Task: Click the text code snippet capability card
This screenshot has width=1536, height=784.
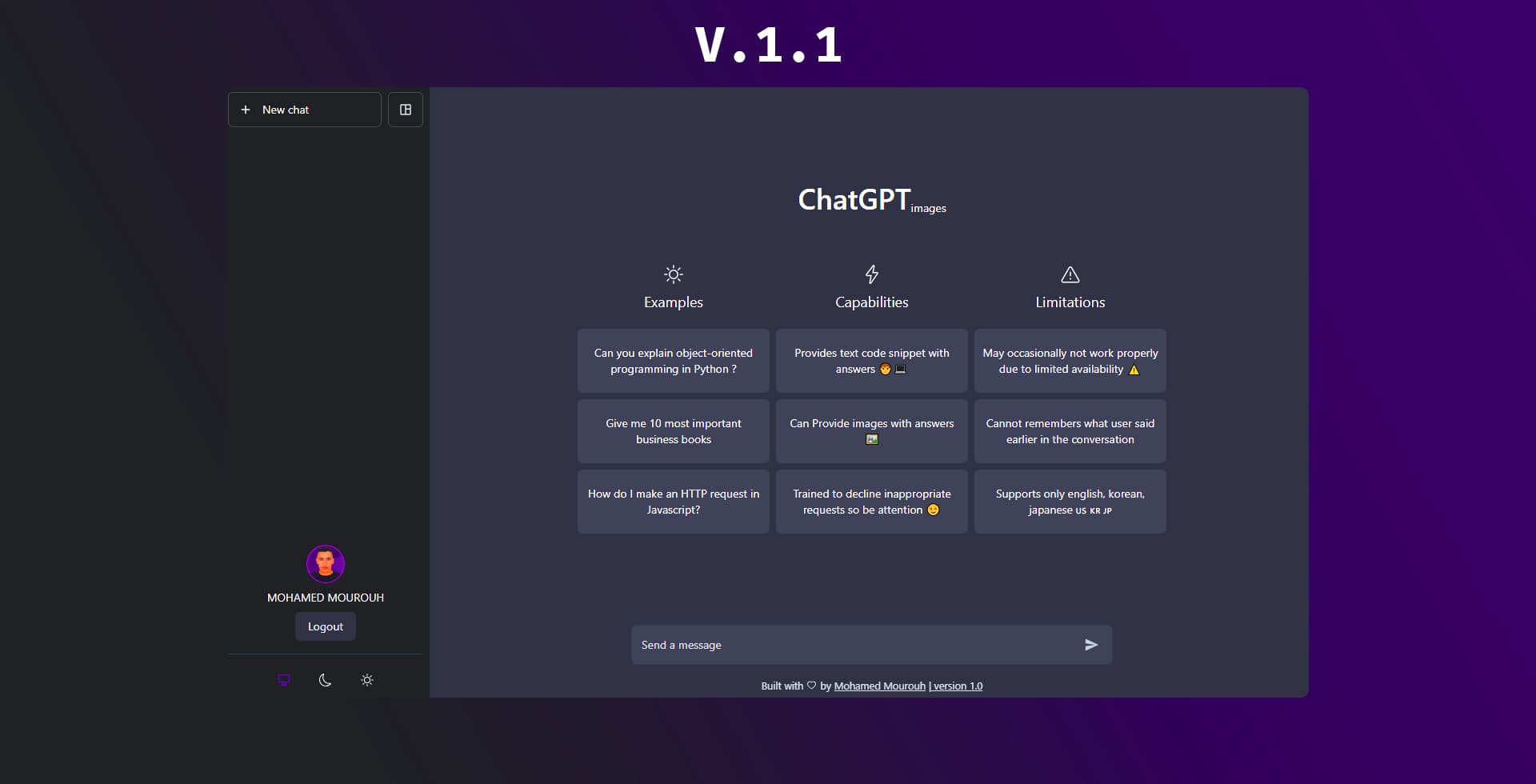Action: click(x=872, y=361)
